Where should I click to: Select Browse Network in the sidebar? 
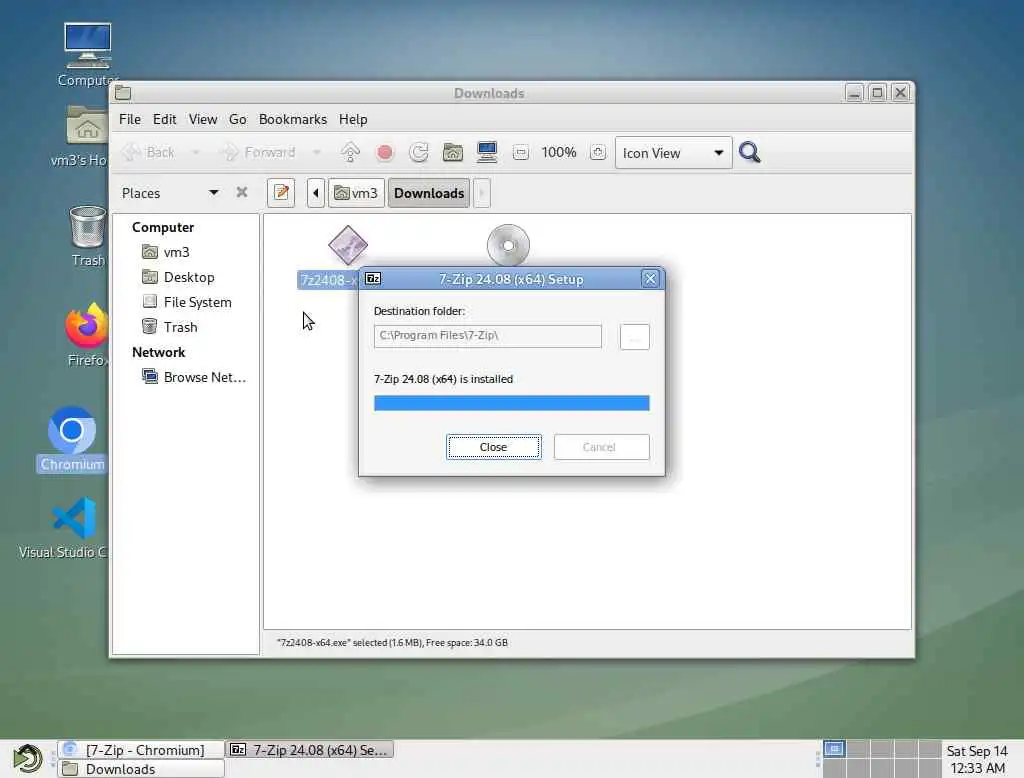pos(194,378)
